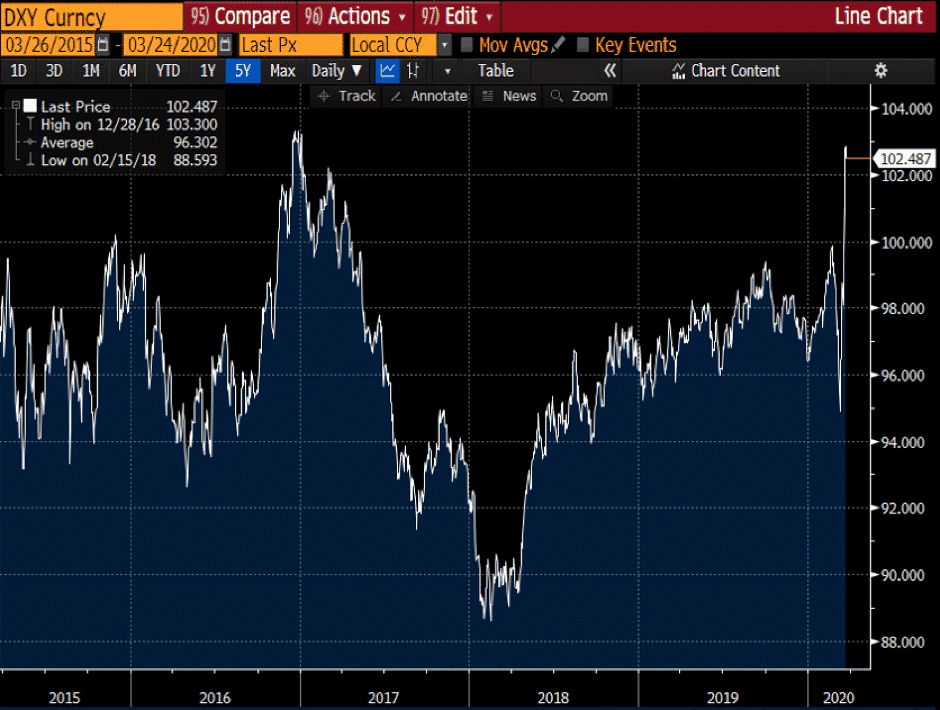The width and height of the screenshot is (940, 710).
Task: Click the Compare button
Action: (x=240, y=16)
